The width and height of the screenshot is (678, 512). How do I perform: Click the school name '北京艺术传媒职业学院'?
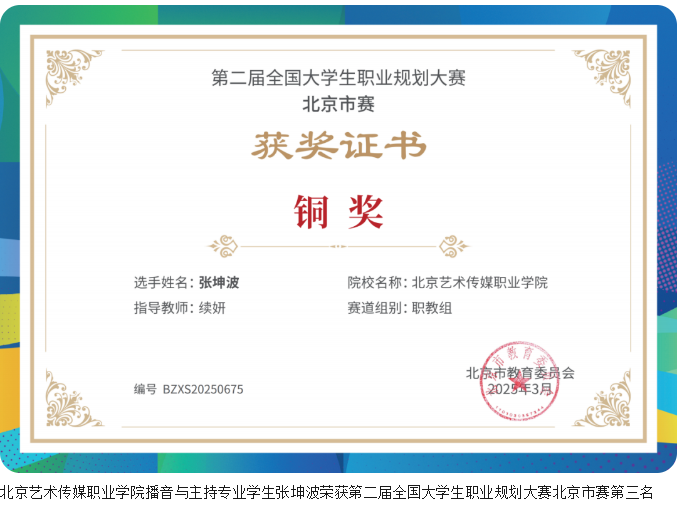(x=480, y=282)
